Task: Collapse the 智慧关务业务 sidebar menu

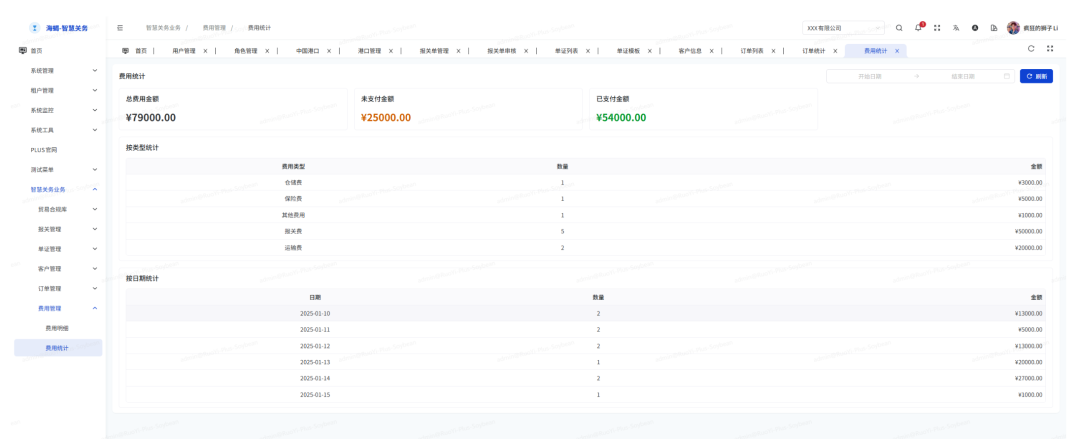Action: point(59,190)
